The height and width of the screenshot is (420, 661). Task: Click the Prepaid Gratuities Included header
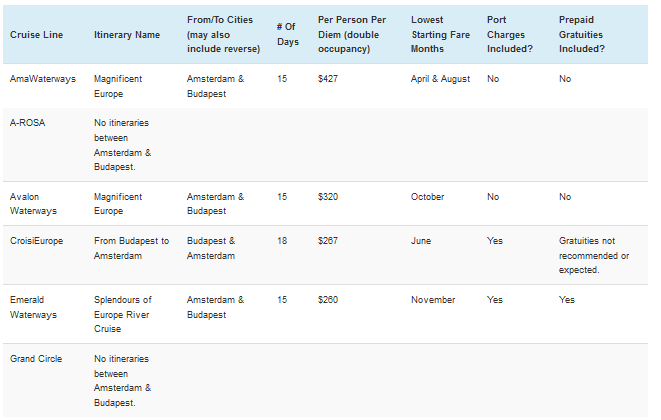pyautogui.click(x=582, y=34)
